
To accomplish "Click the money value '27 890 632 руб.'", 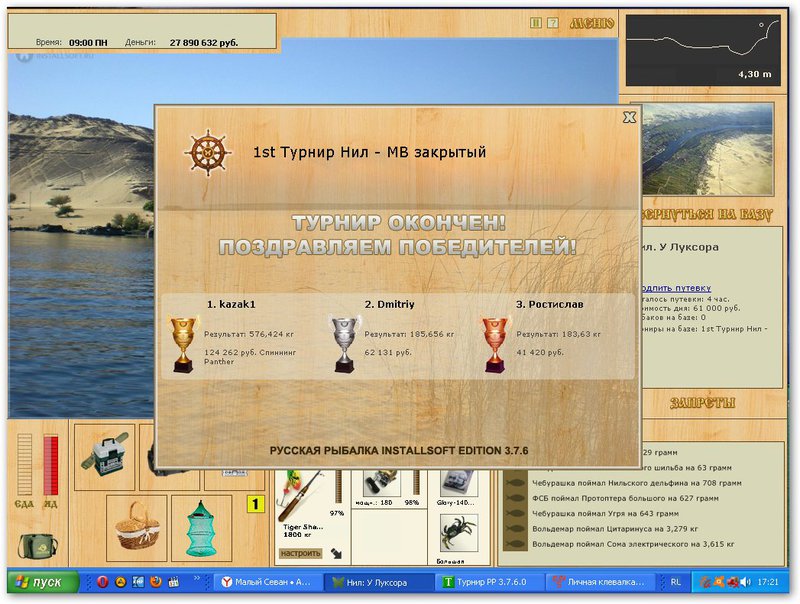I will tap(204, 43).
